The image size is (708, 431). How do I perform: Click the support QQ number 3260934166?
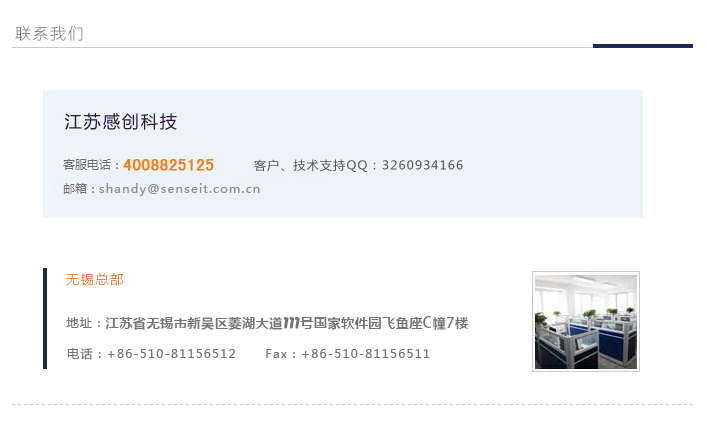point(423,165)
